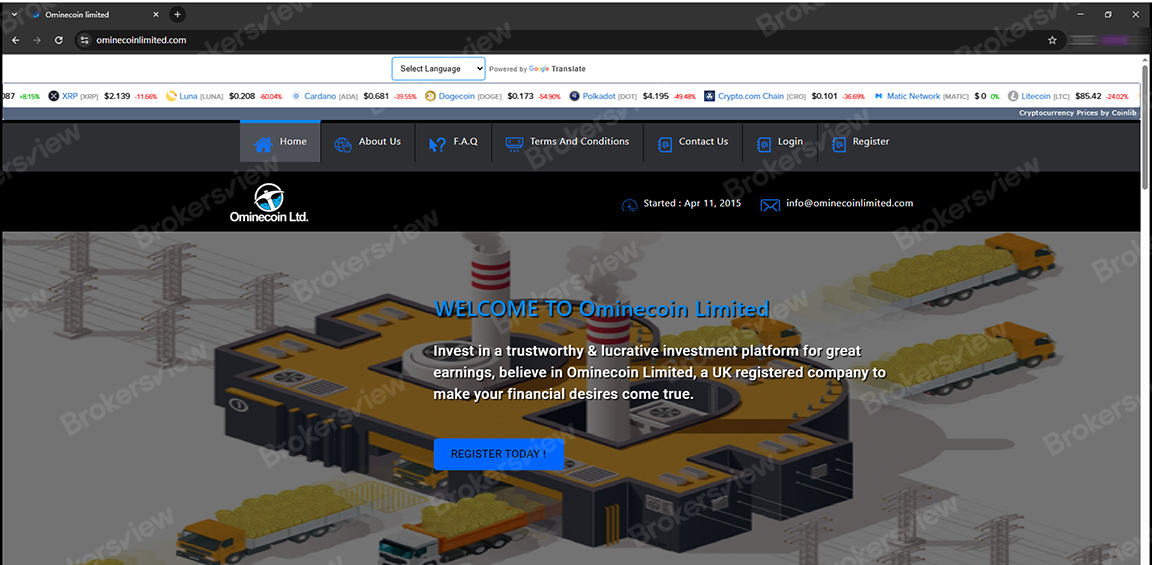Click the browser forward arrow
This screenshot has height=565, width=1152.
[37, 40]
